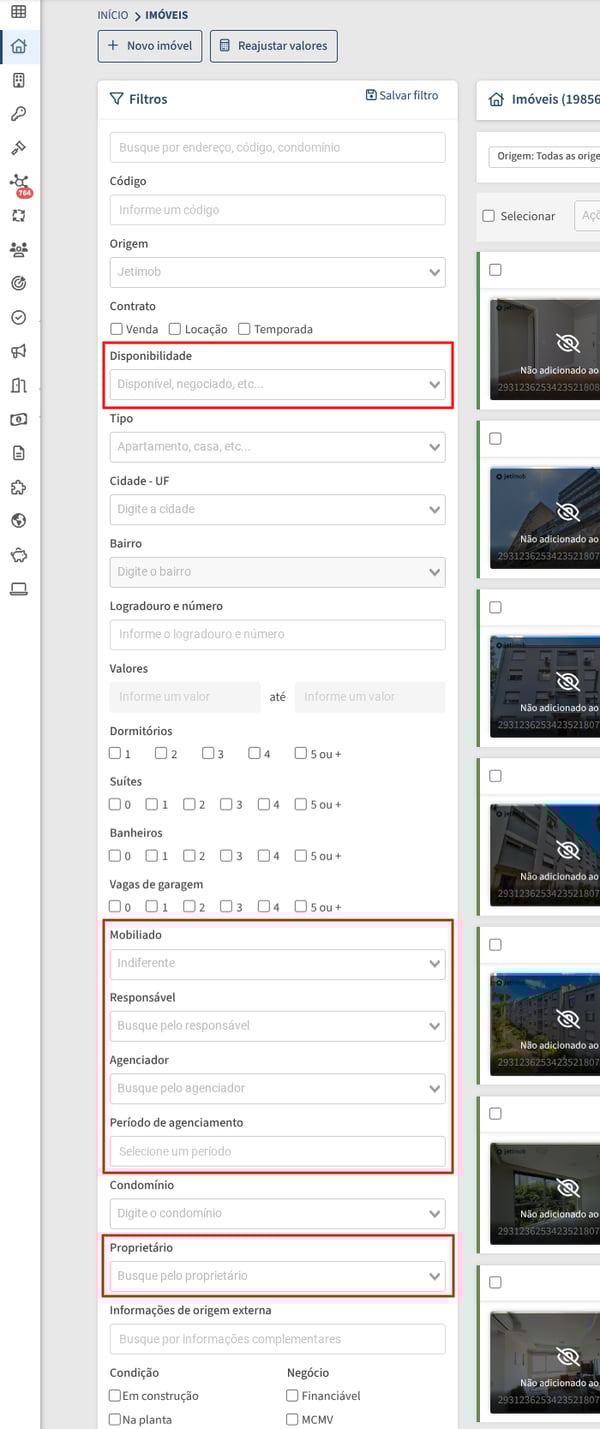Enable the Locação contract checkbox
Image resolution: width=600 pixels, height=1429 pixels.
click(x=175, y=329)
